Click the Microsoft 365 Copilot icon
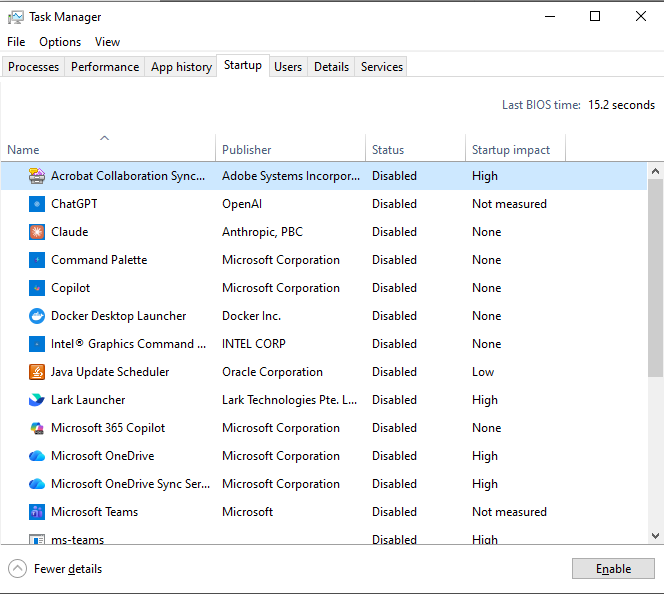The image size is (664, 594). tap(37, 428)
